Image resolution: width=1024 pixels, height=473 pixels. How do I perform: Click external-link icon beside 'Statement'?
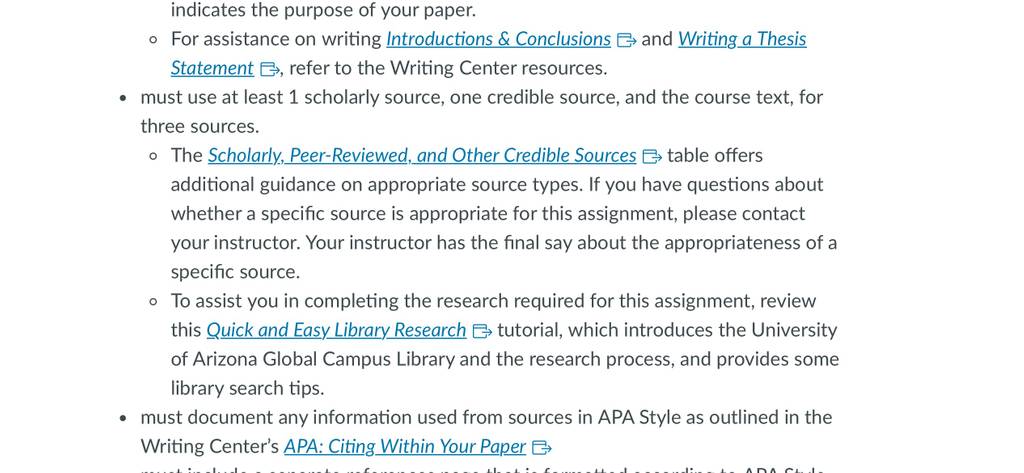[270, 69]
